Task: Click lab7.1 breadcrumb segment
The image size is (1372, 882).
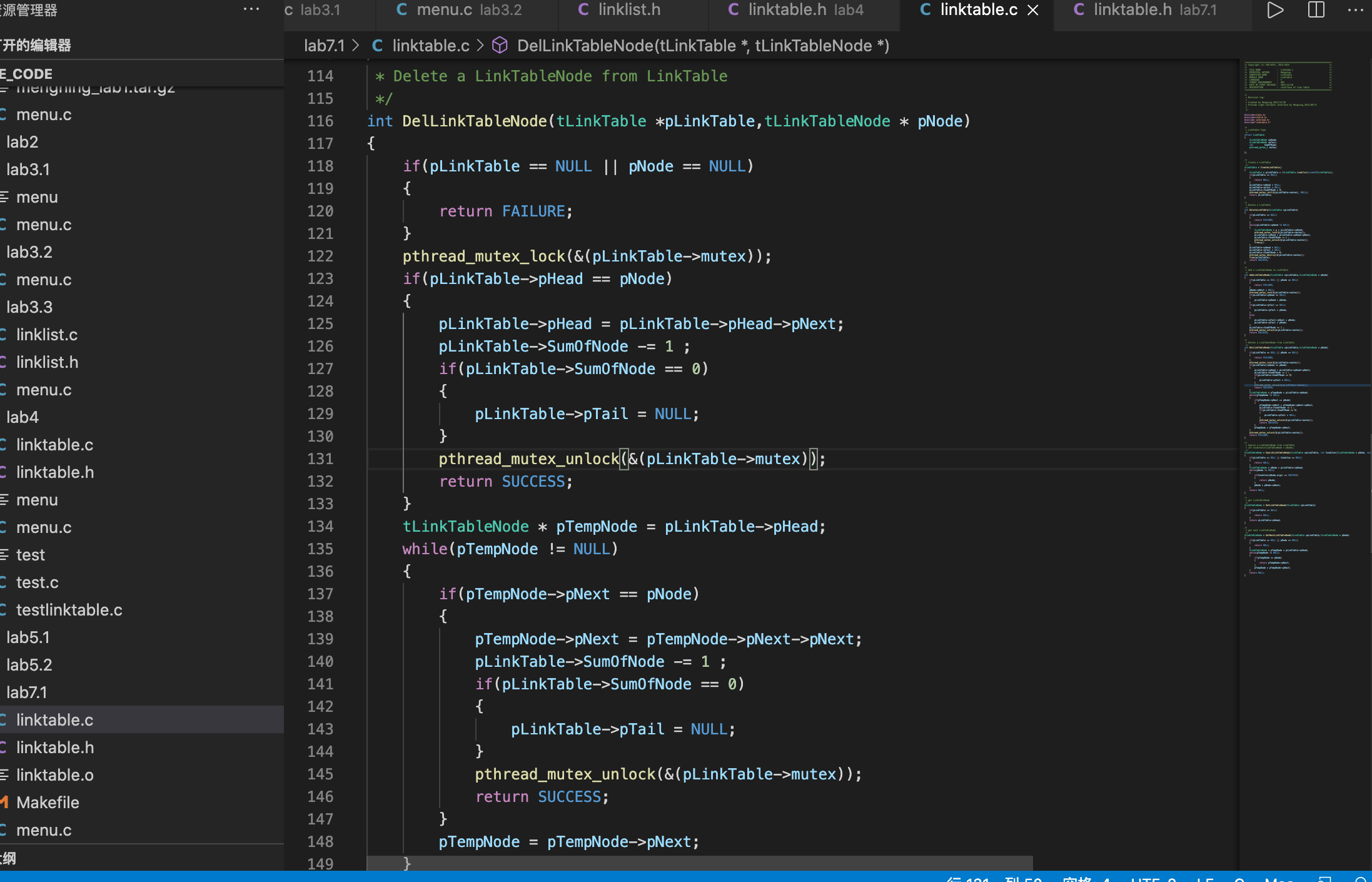Action: (x=324, y=46)
